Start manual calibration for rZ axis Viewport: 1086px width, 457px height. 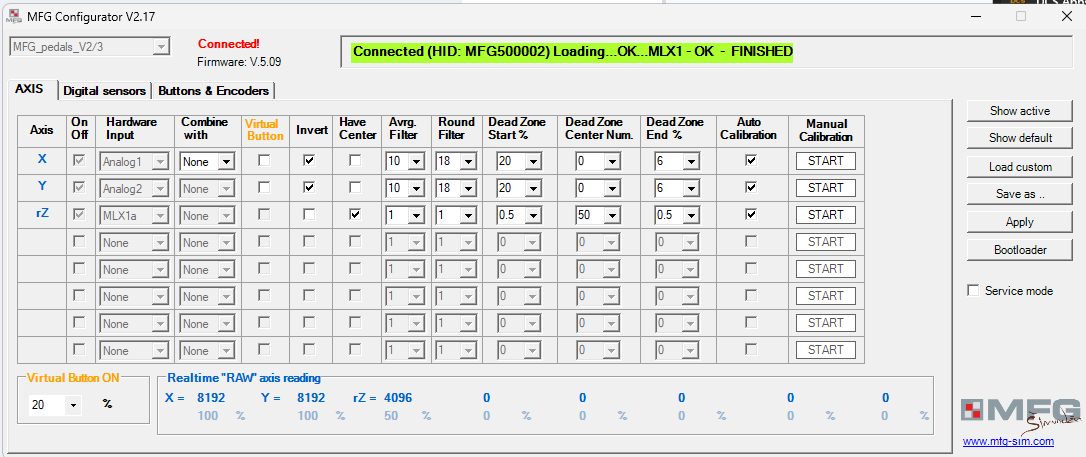[826, 215]
